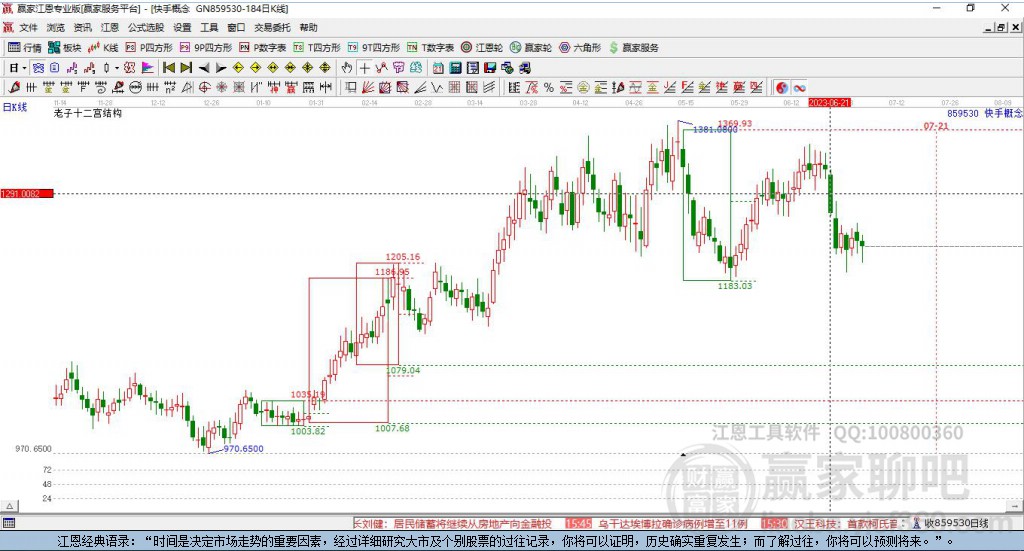Viewport: 1024px width, 551px height.
Task: Restore the inner child window
Action: [1001, 27]
